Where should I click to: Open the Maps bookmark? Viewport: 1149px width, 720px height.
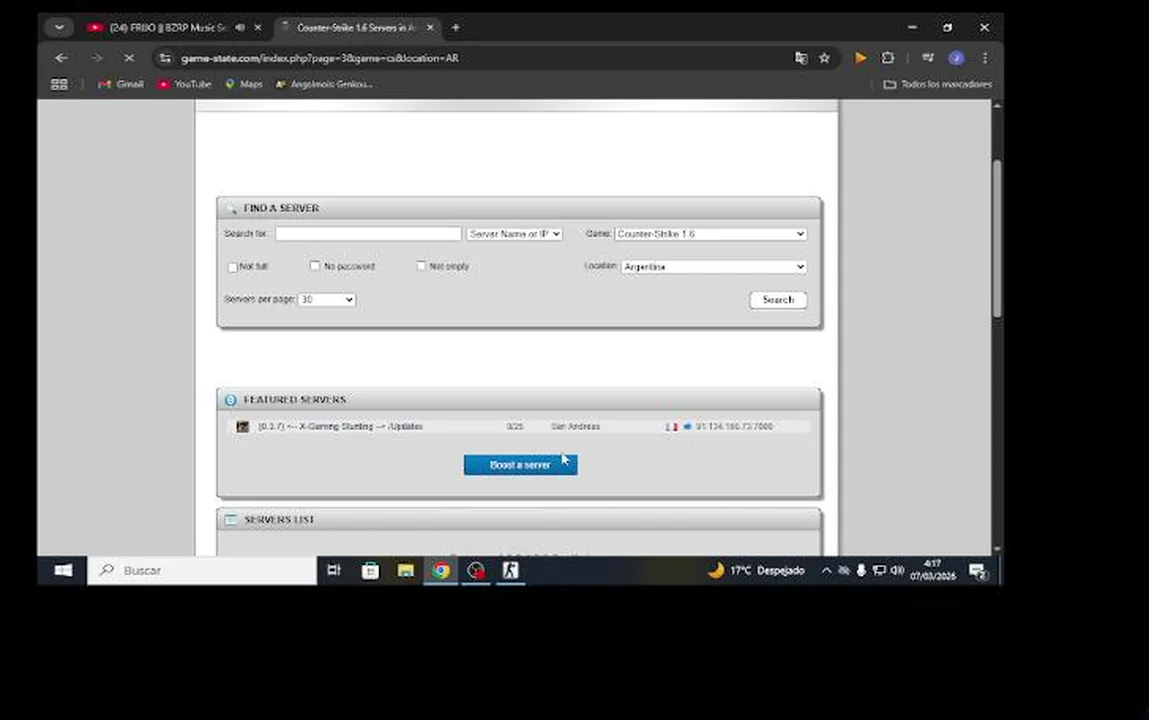click(x=244, y=84)
